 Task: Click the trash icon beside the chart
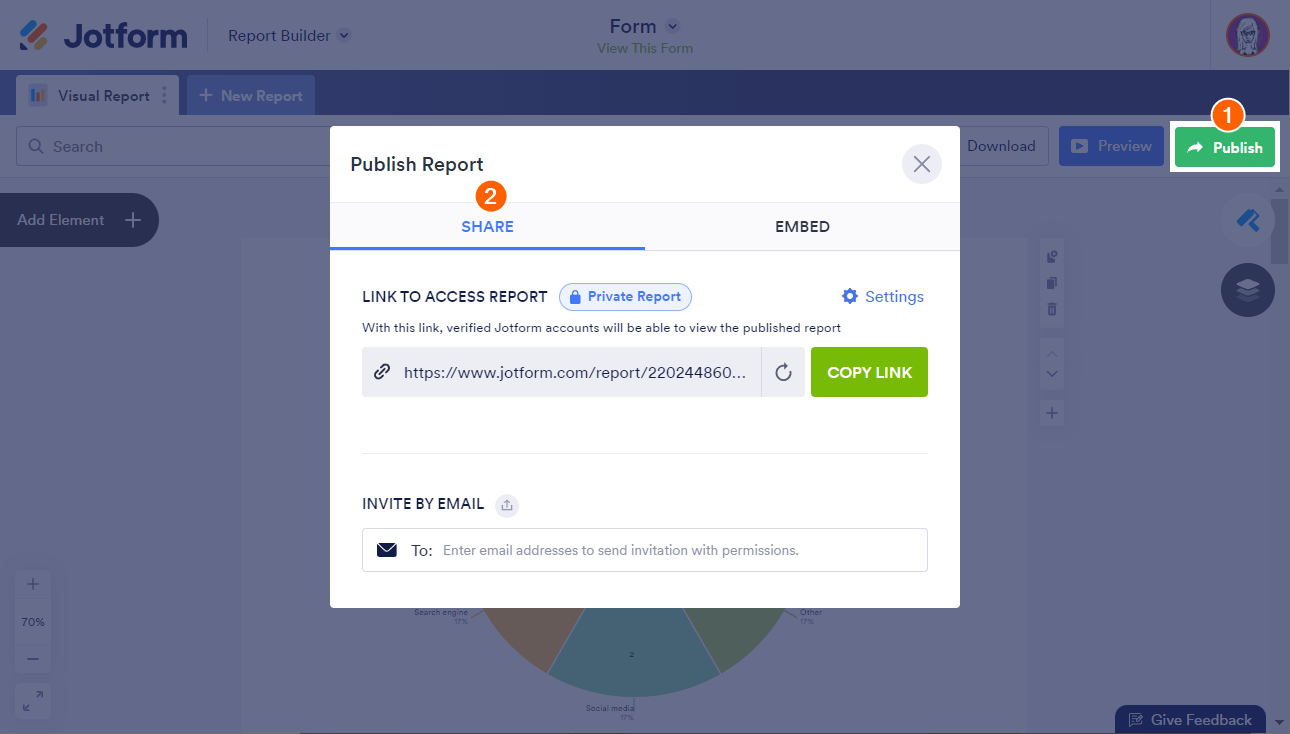pos(1052,309)
